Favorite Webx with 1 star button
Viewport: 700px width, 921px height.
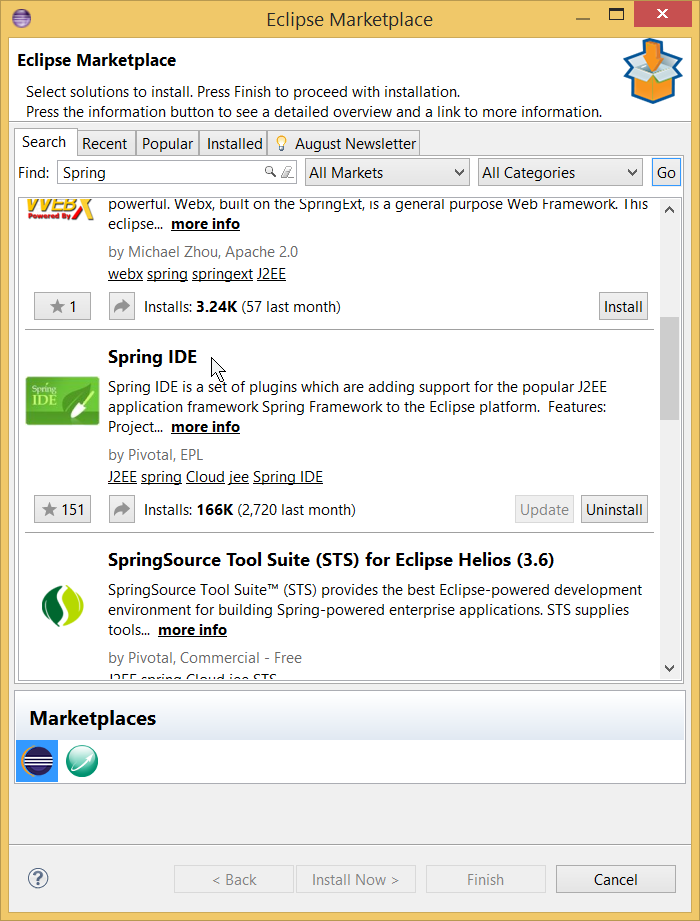[62, 306]
